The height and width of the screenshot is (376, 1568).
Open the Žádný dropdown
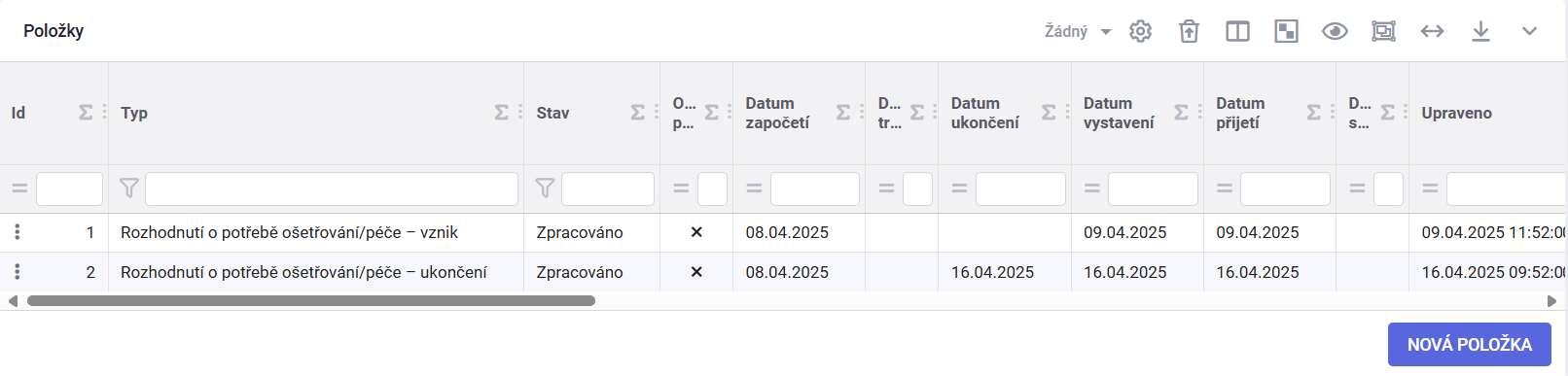point(1078,31)
